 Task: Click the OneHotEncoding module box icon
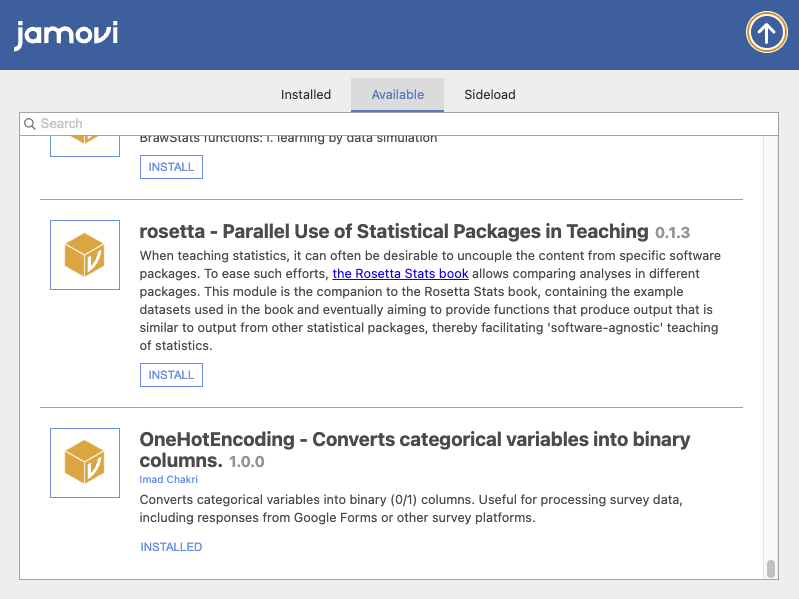click(85, 463)
